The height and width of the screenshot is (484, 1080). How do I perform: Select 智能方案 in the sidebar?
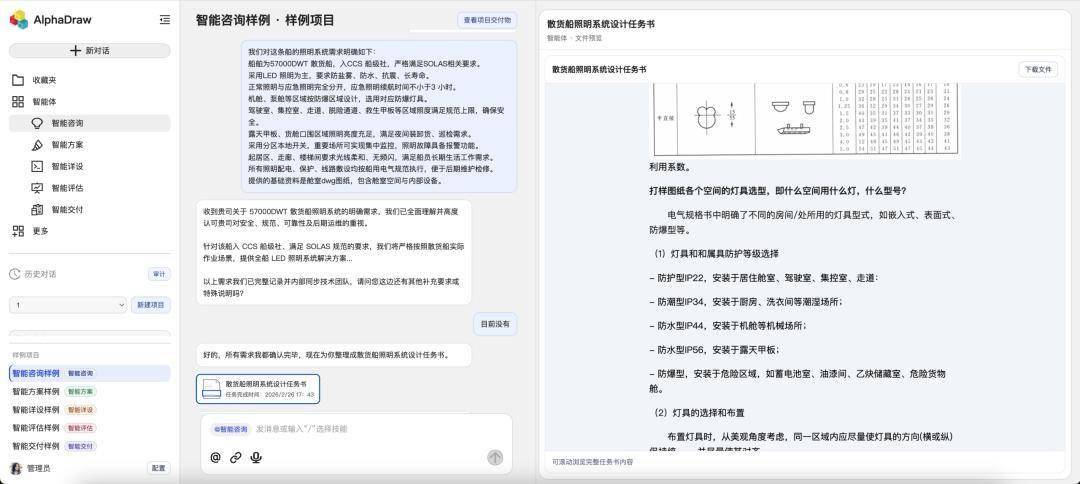pos(67,145)
